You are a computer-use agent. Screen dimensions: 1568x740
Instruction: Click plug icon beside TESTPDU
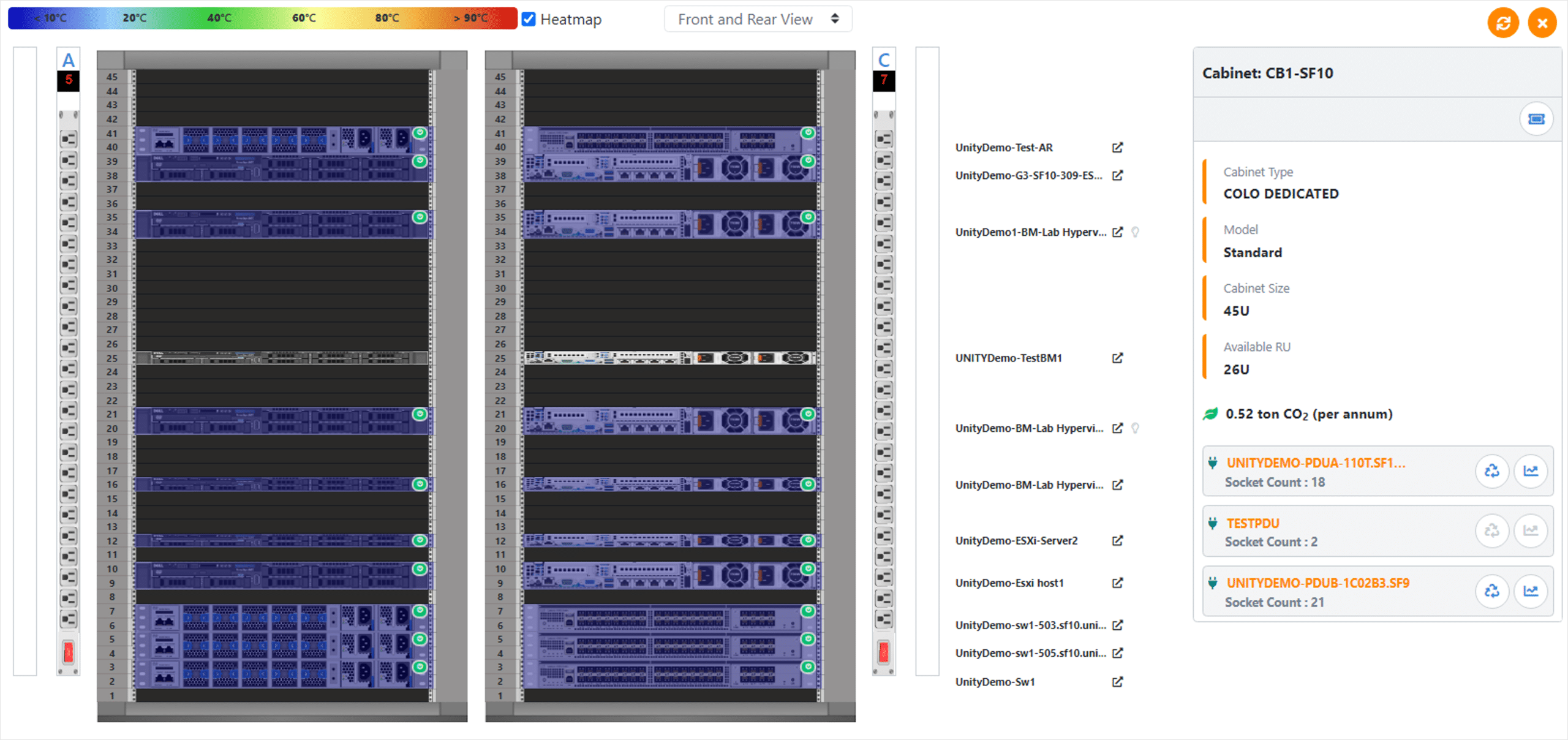point(1213,524)
